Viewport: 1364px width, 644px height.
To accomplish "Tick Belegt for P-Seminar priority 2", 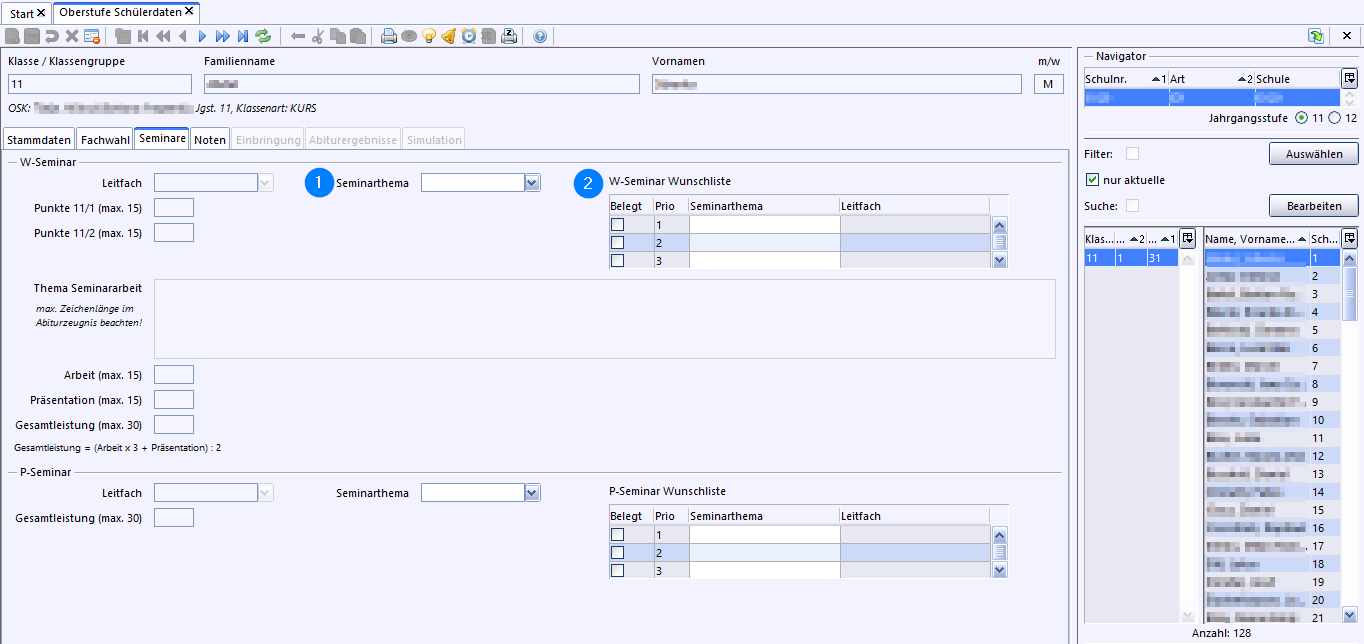I will pyautogui.click(x=617, y=552).
